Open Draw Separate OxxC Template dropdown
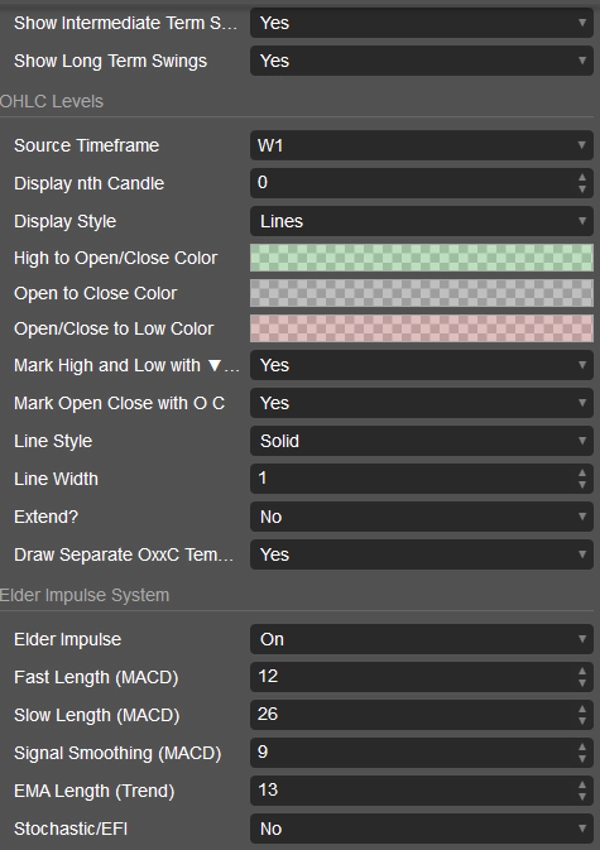The width and height of the screenshot is (600, 850). [421, 555]
